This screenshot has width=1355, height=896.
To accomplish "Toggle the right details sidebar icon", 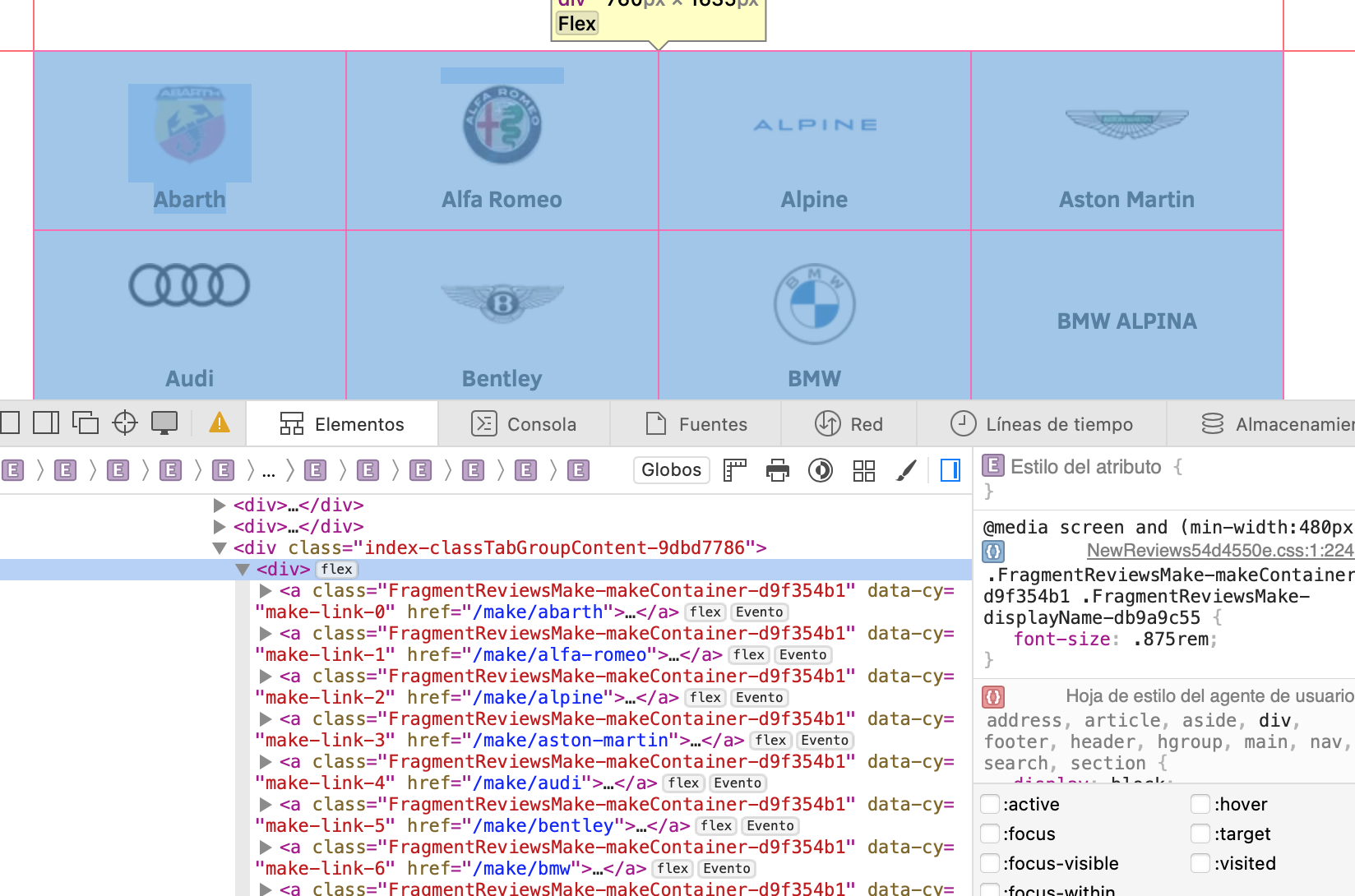I will pos(950,470).
